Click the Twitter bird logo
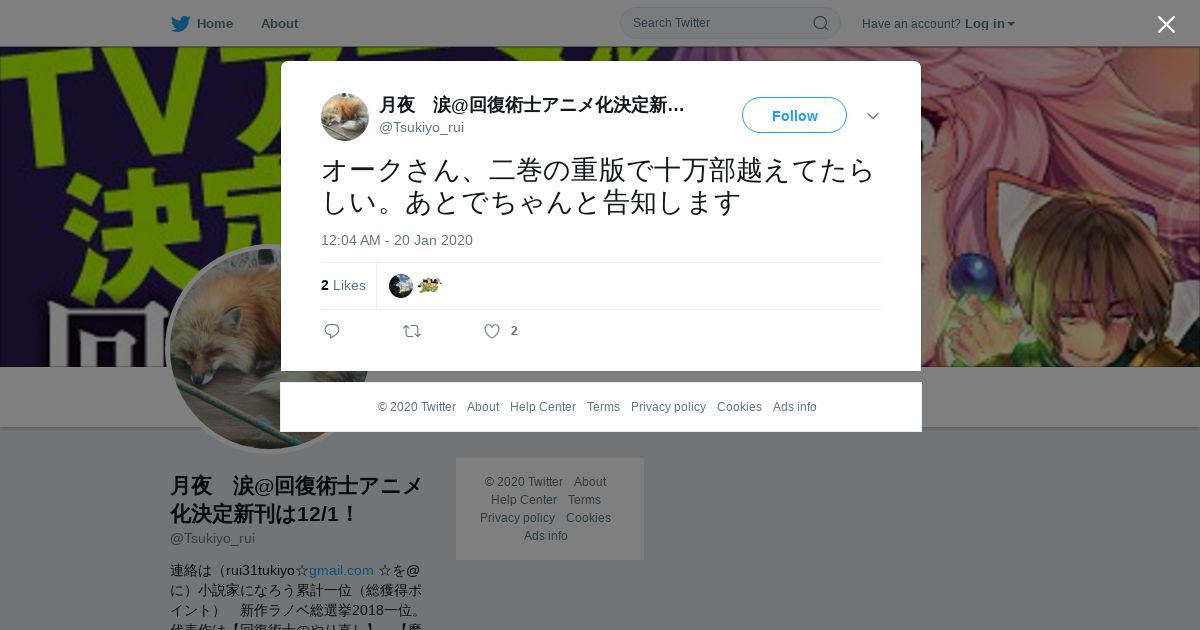 pyautogui.click(x=180, y=24)
